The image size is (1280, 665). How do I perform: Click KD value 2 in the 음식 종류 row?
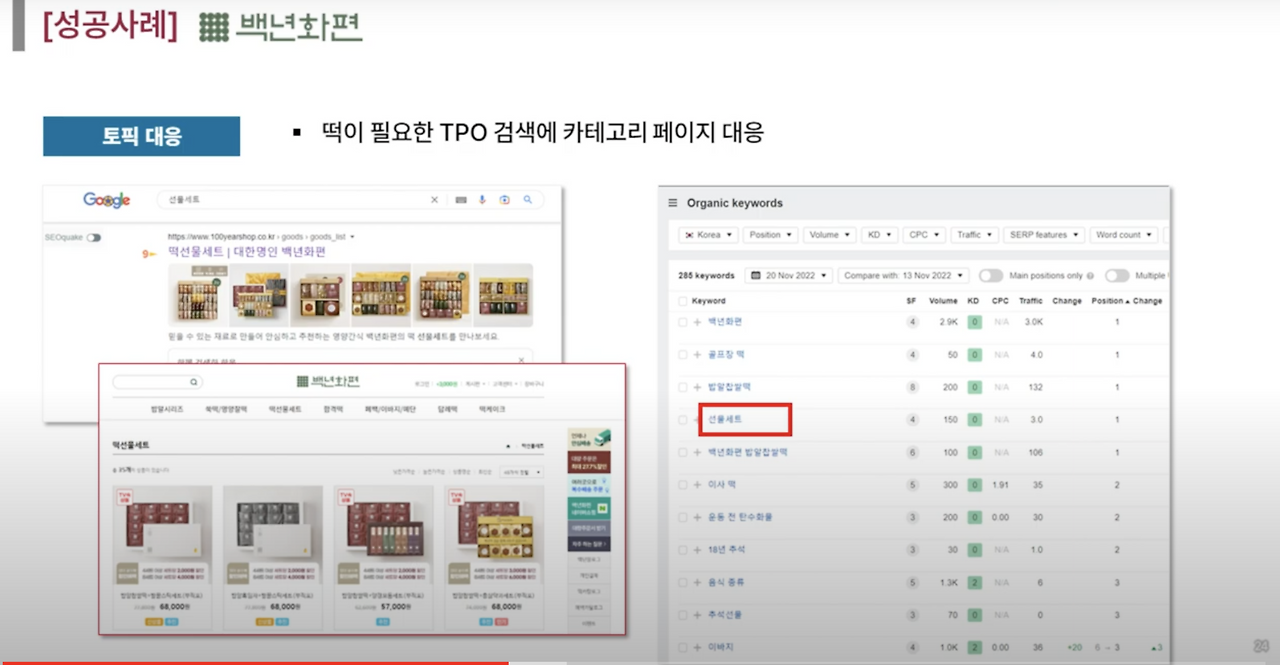coord(975,582)
